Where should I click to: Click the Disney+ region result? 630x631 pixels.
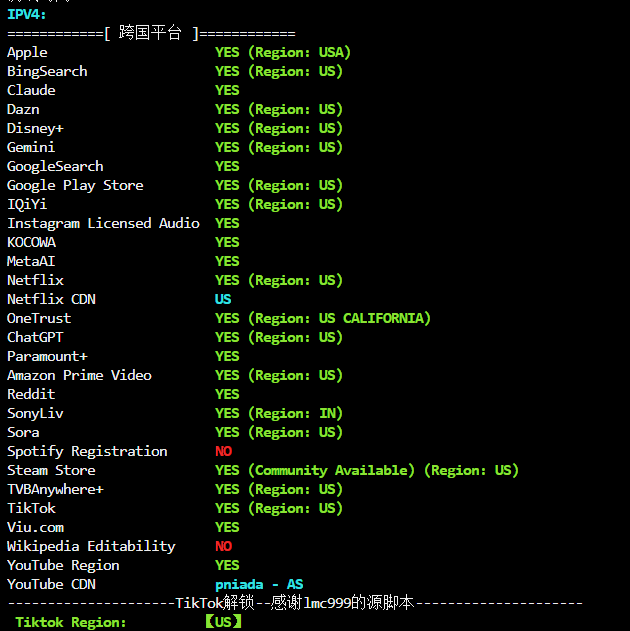click(279, 128)
